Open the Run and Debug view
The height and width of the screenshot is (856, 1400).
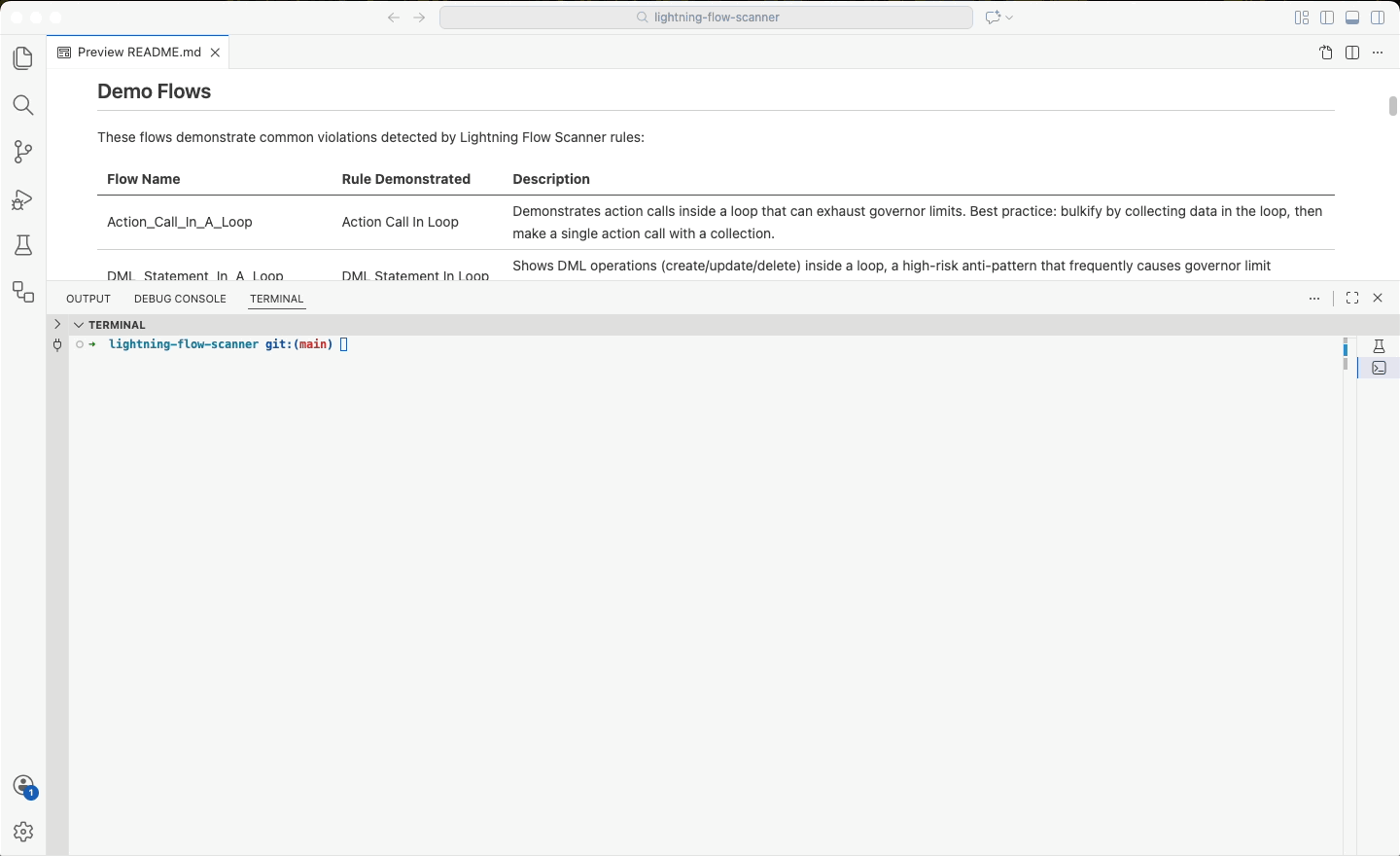22,199
